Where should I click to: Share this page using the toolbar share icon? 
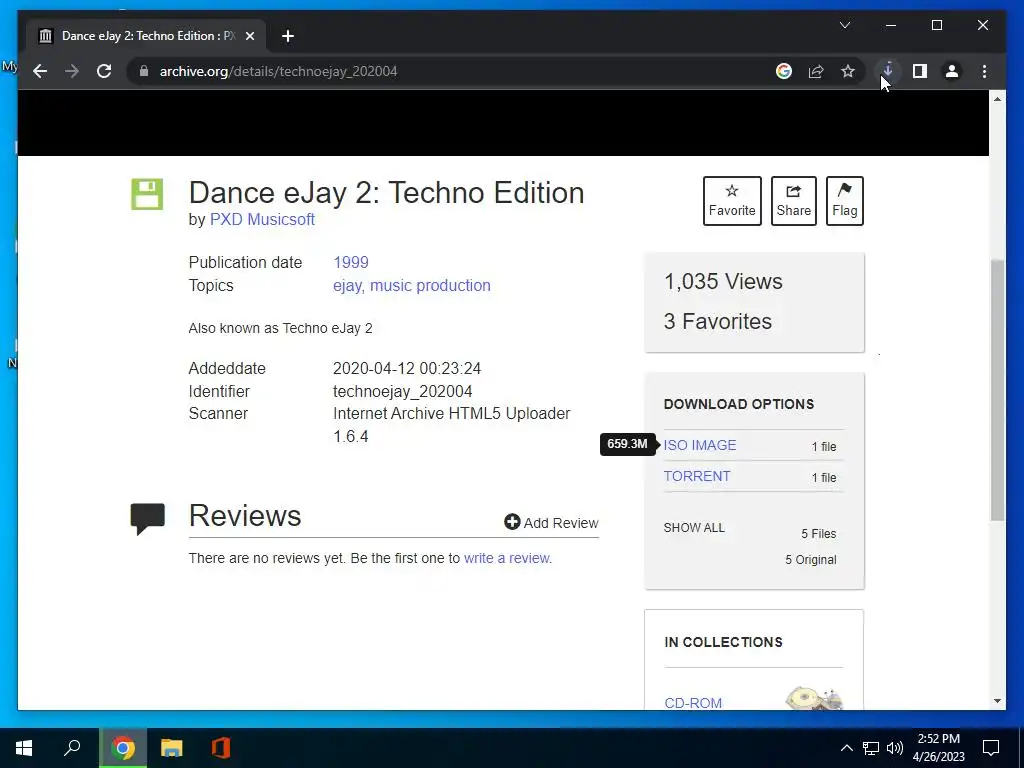coord(816,71)
